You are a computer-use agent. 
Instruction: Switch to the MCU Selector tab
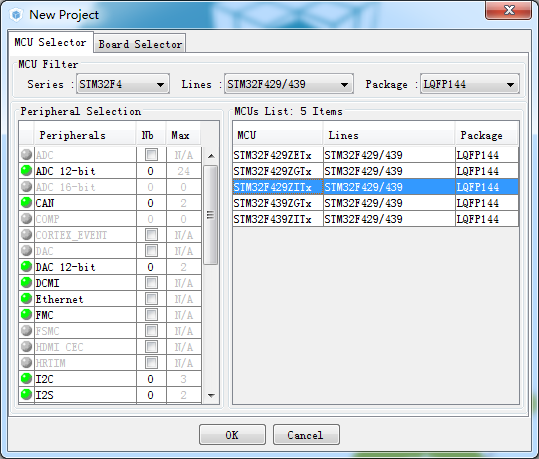[51, 43]
